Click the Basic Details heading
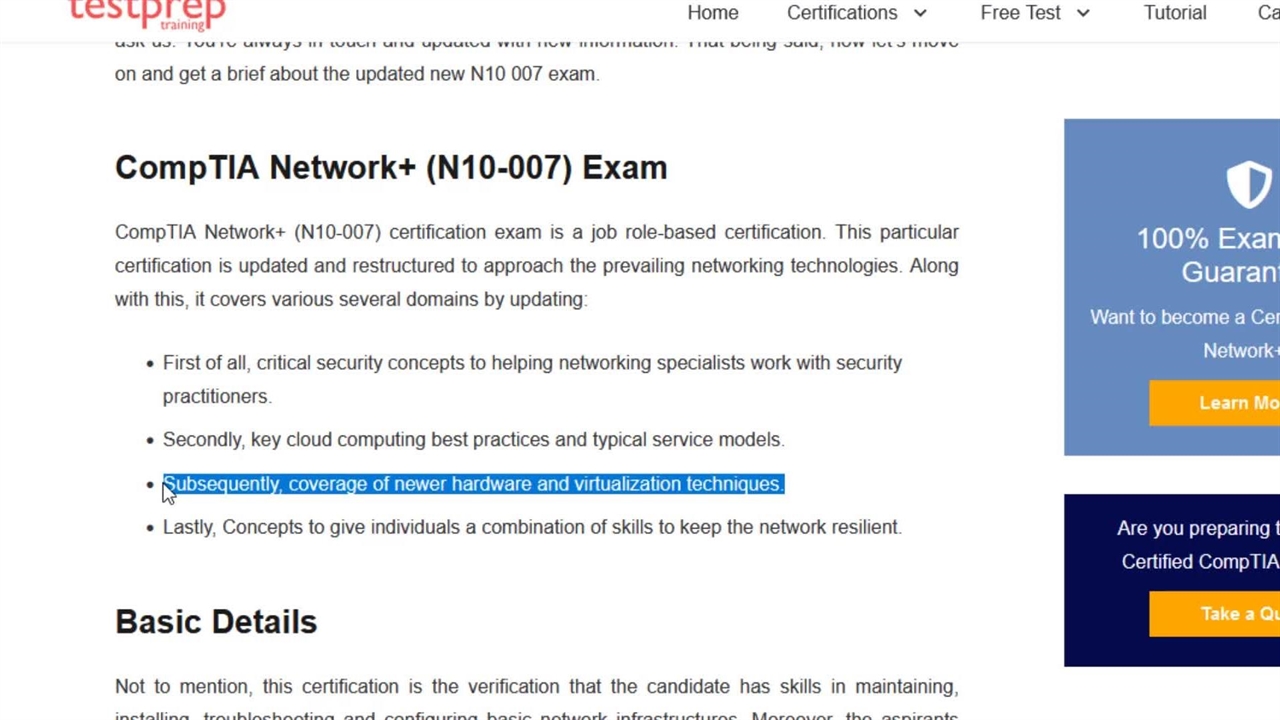Image resolution: width=1280 pixels, height=720 pixels. point(216,622)
